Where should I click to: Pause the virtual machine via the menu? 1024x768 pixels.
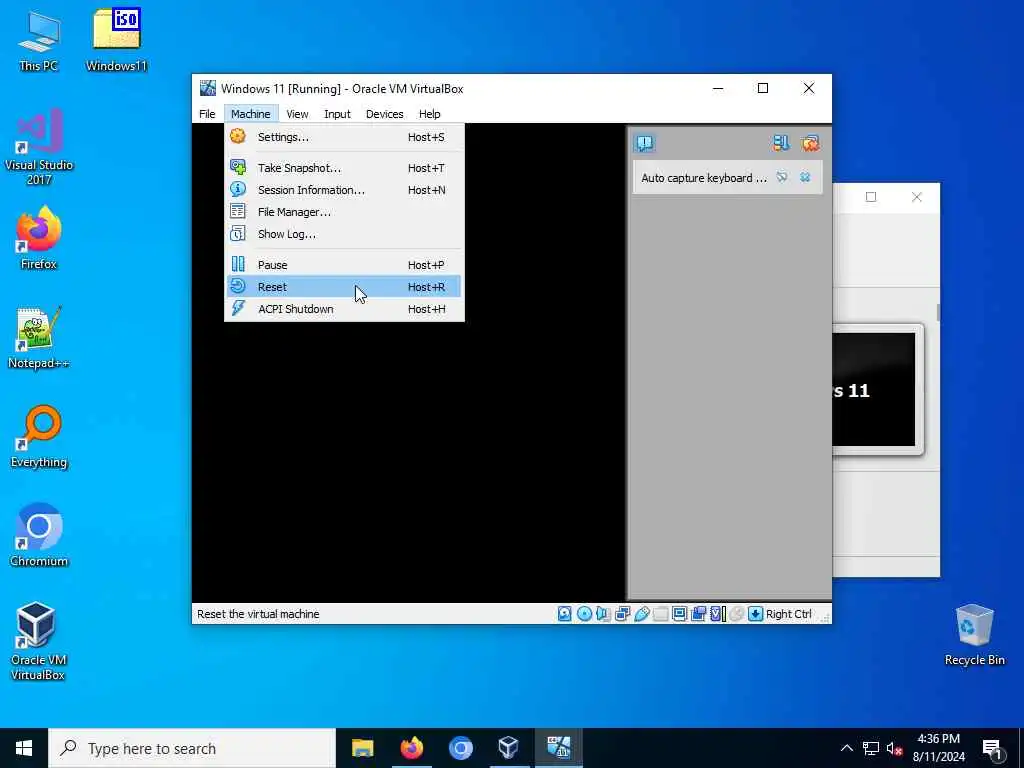point(344,265)
